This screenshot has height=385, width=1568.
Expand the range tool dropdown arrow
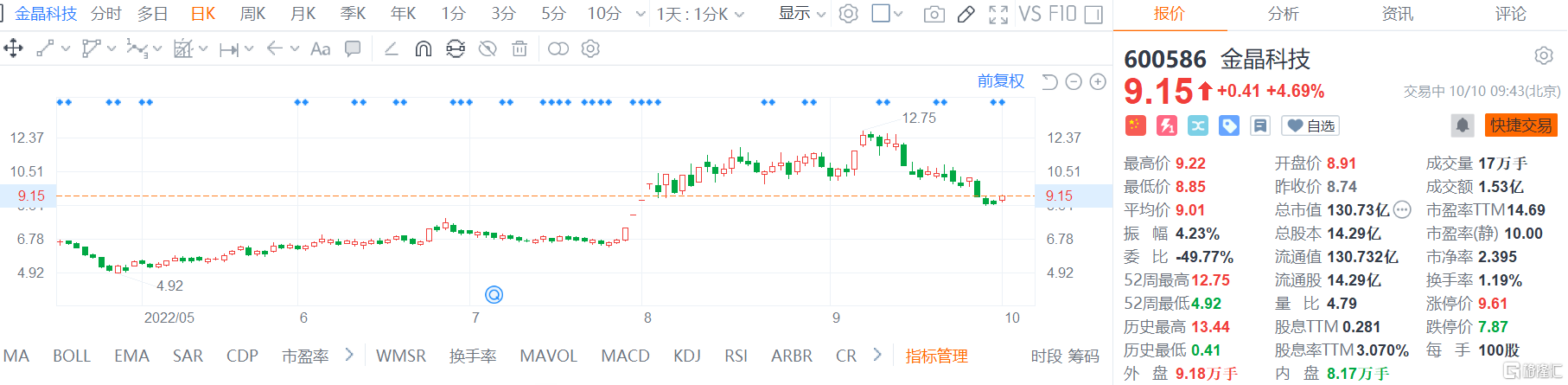point(249,48)
